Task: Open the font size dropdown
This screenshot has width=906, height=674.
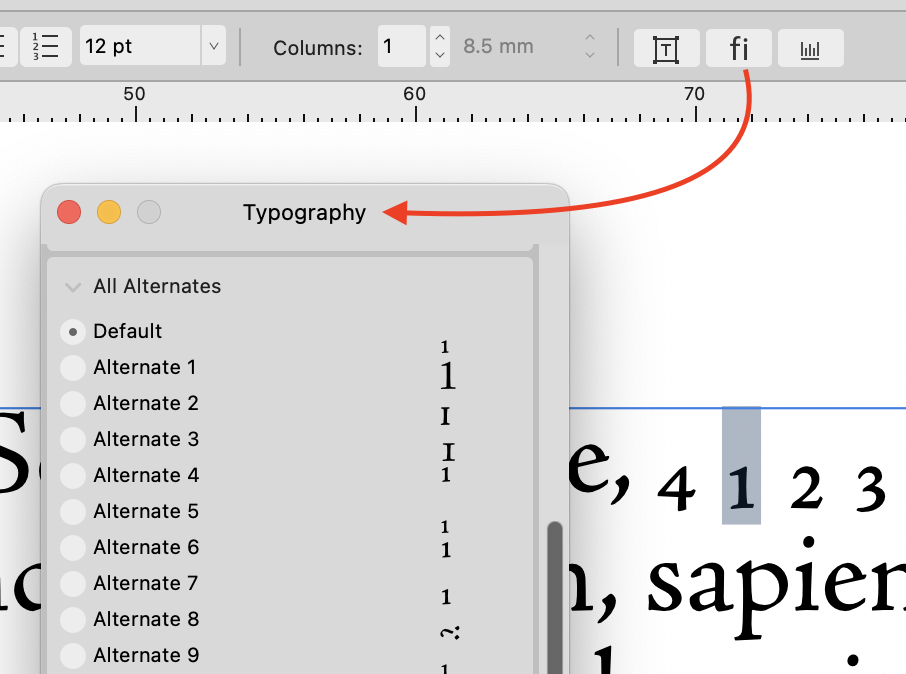Action: tap(213, 45)
